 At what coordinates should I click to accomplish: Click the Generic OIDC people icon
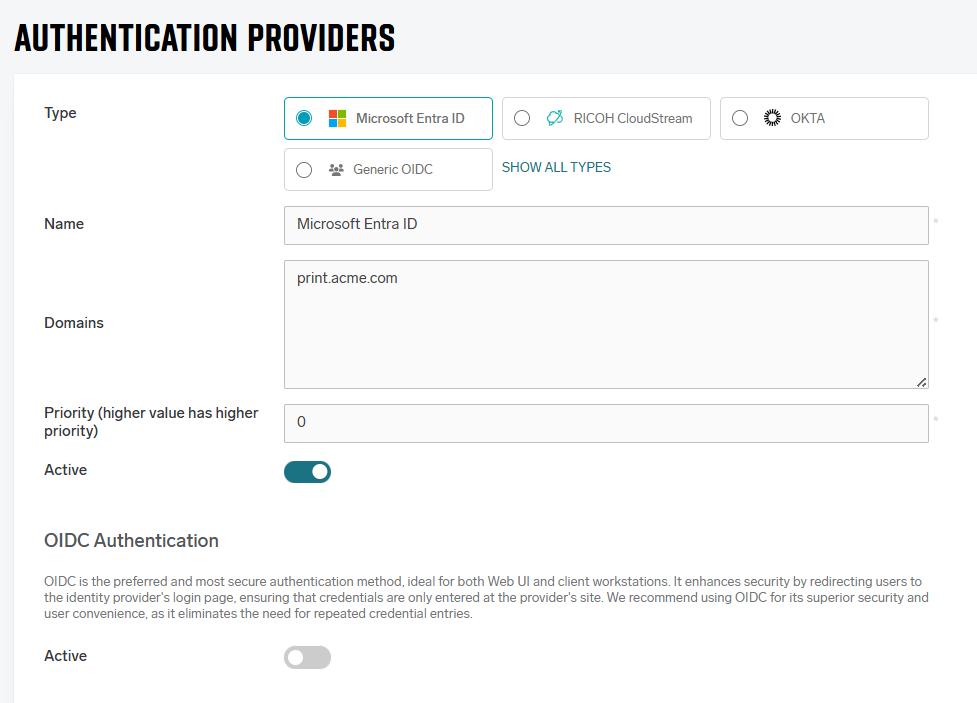(336, 170)
